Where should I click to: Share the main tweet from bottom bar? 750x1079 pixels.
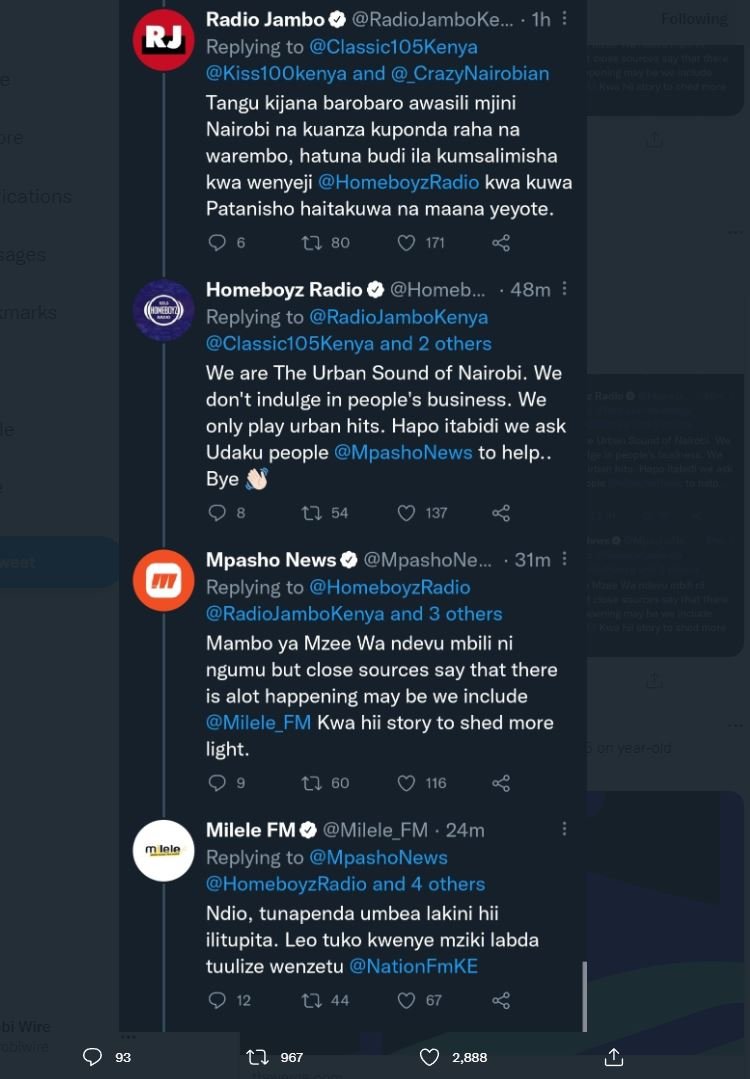pos(614,1057)
